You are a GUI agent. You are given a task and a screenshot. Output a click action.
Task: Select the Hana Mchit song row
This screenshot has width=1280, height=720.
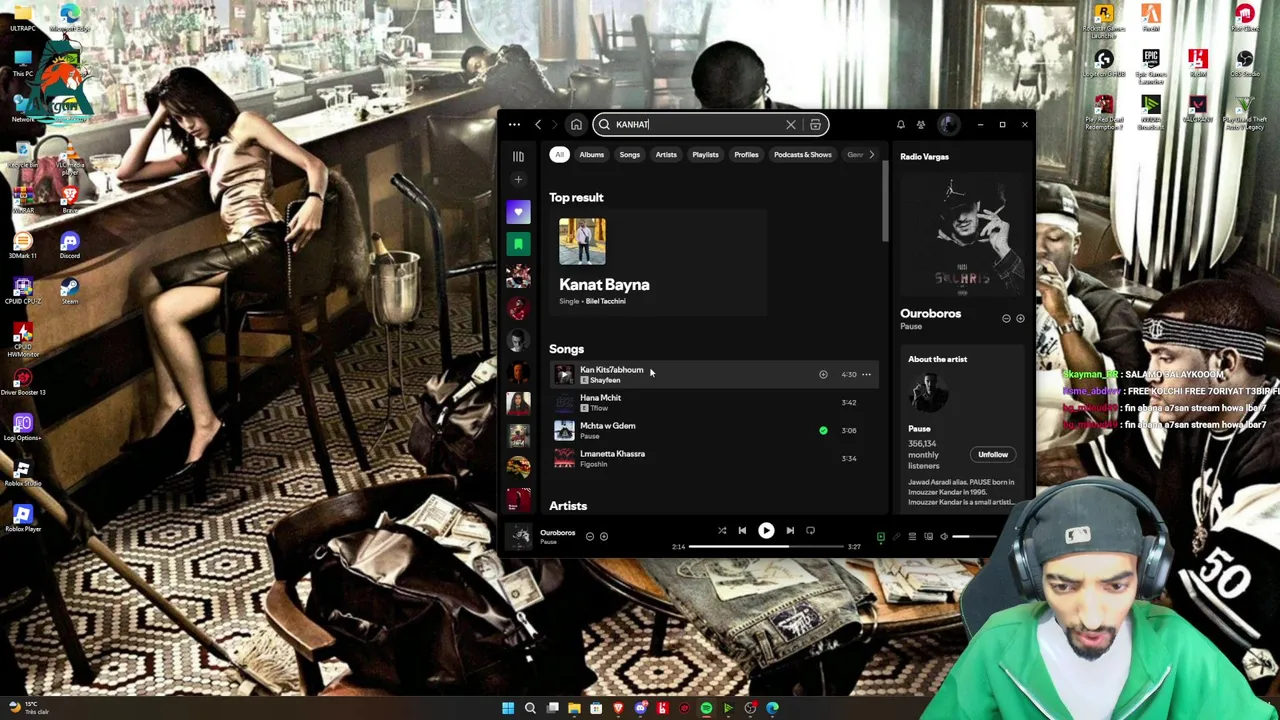point(712,402)
